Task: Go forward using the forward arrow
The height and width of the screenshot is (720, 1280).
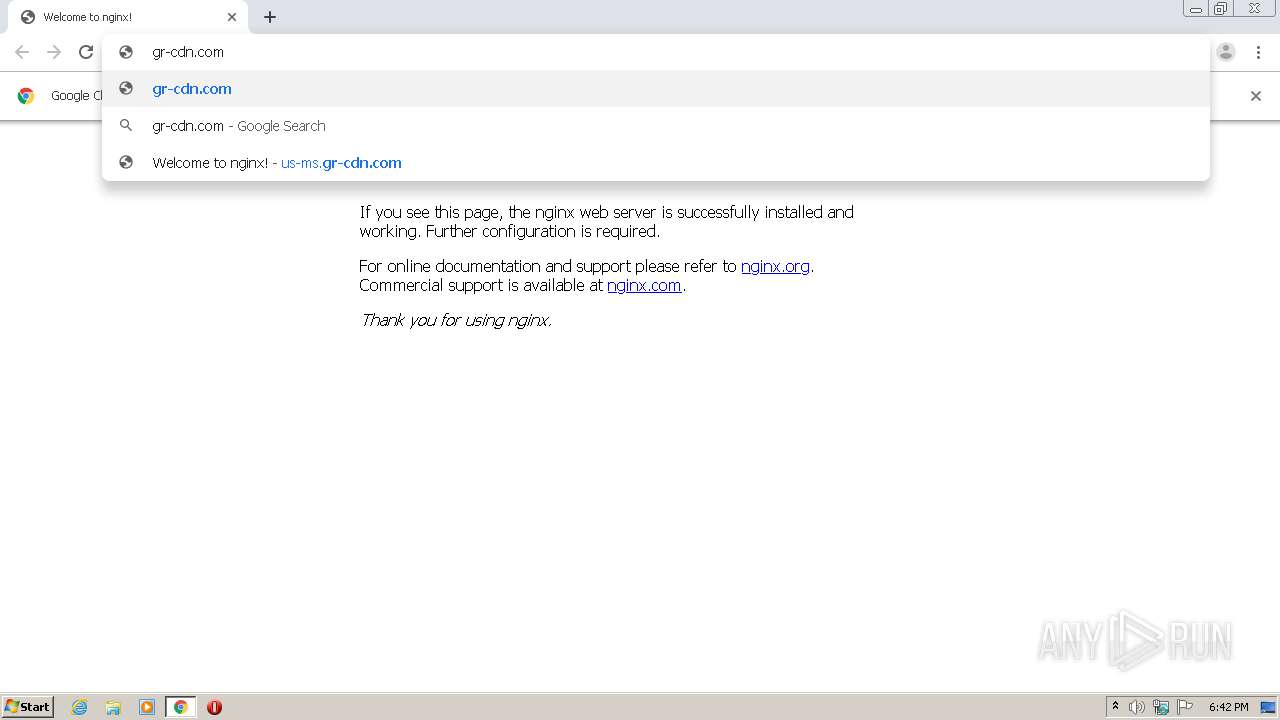Action: [x=54, y=52]
